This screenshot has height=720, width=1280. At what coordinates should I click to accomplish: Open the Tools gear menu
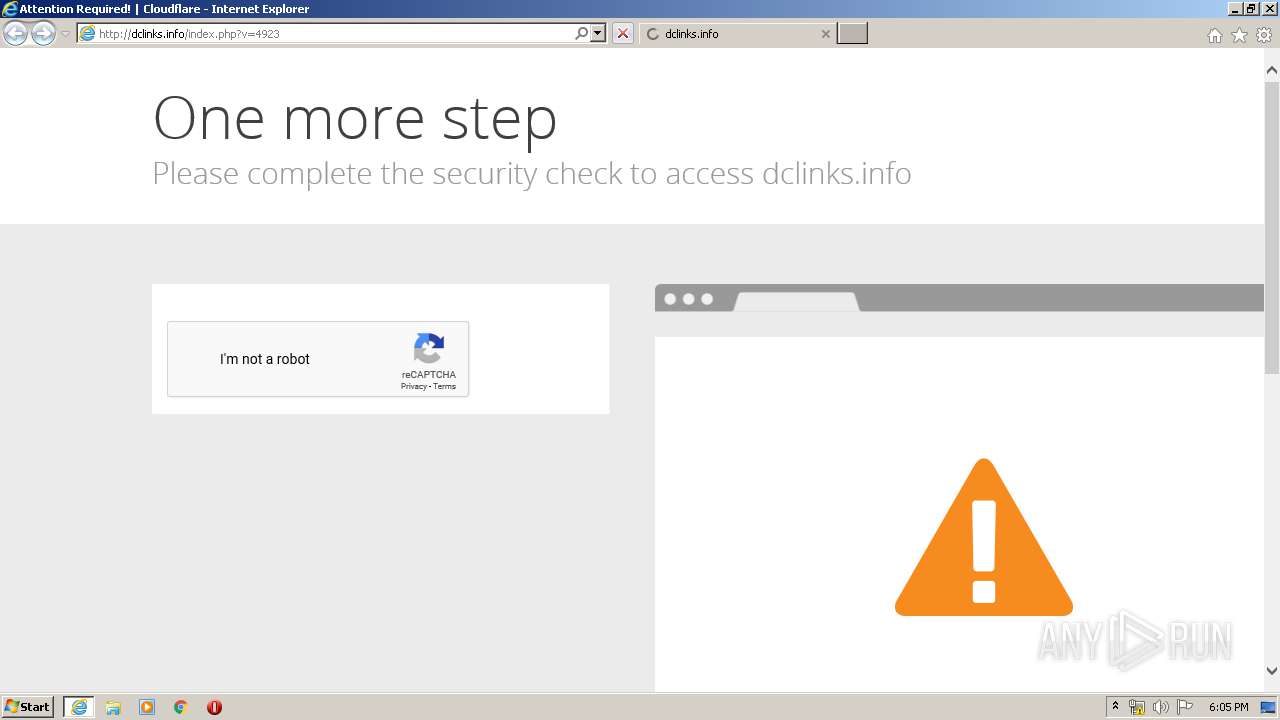coord(1264,35)
